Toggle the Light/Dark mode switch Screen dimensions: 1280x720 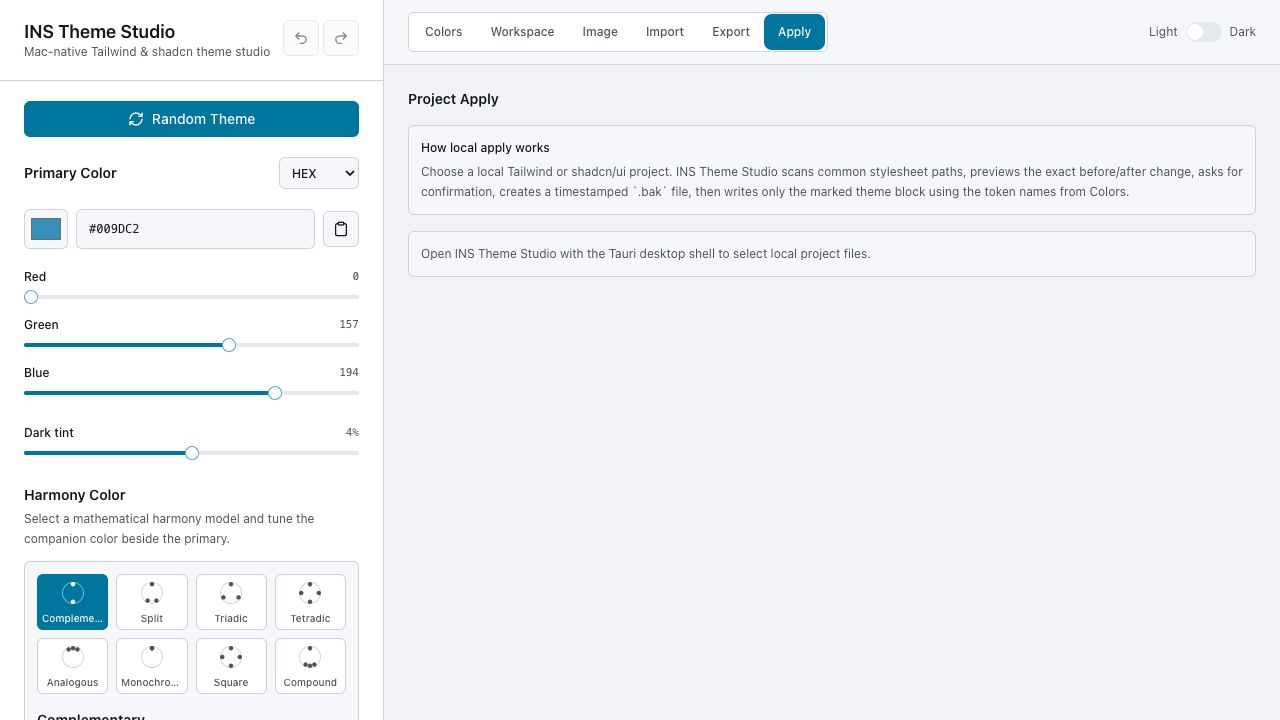click(x=1204, y=32)
